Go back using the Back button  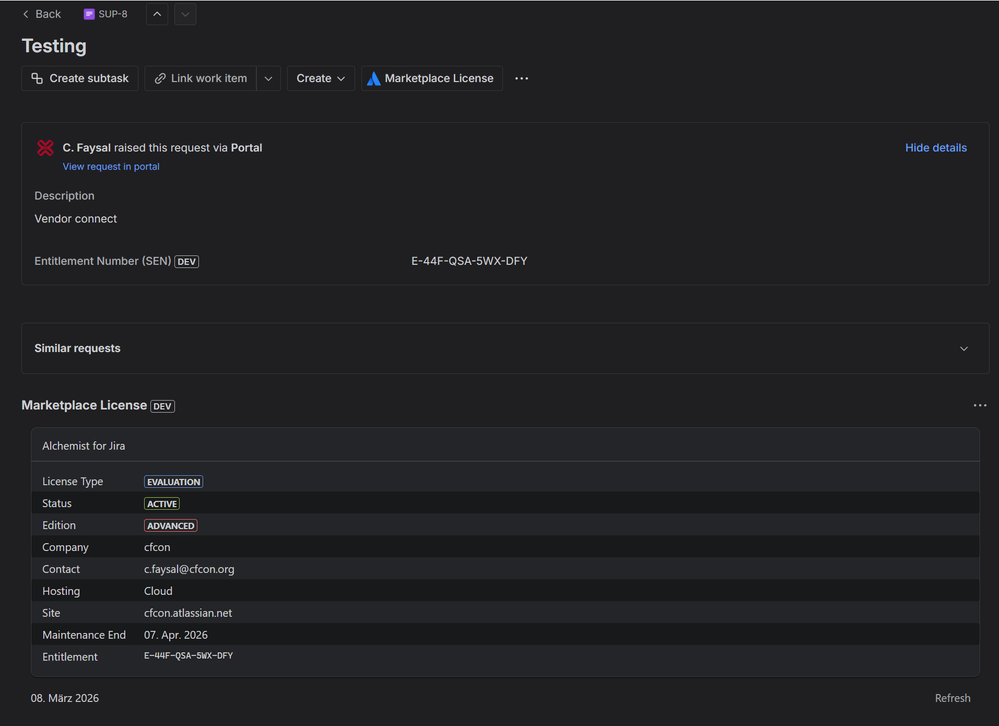[41, 14]
